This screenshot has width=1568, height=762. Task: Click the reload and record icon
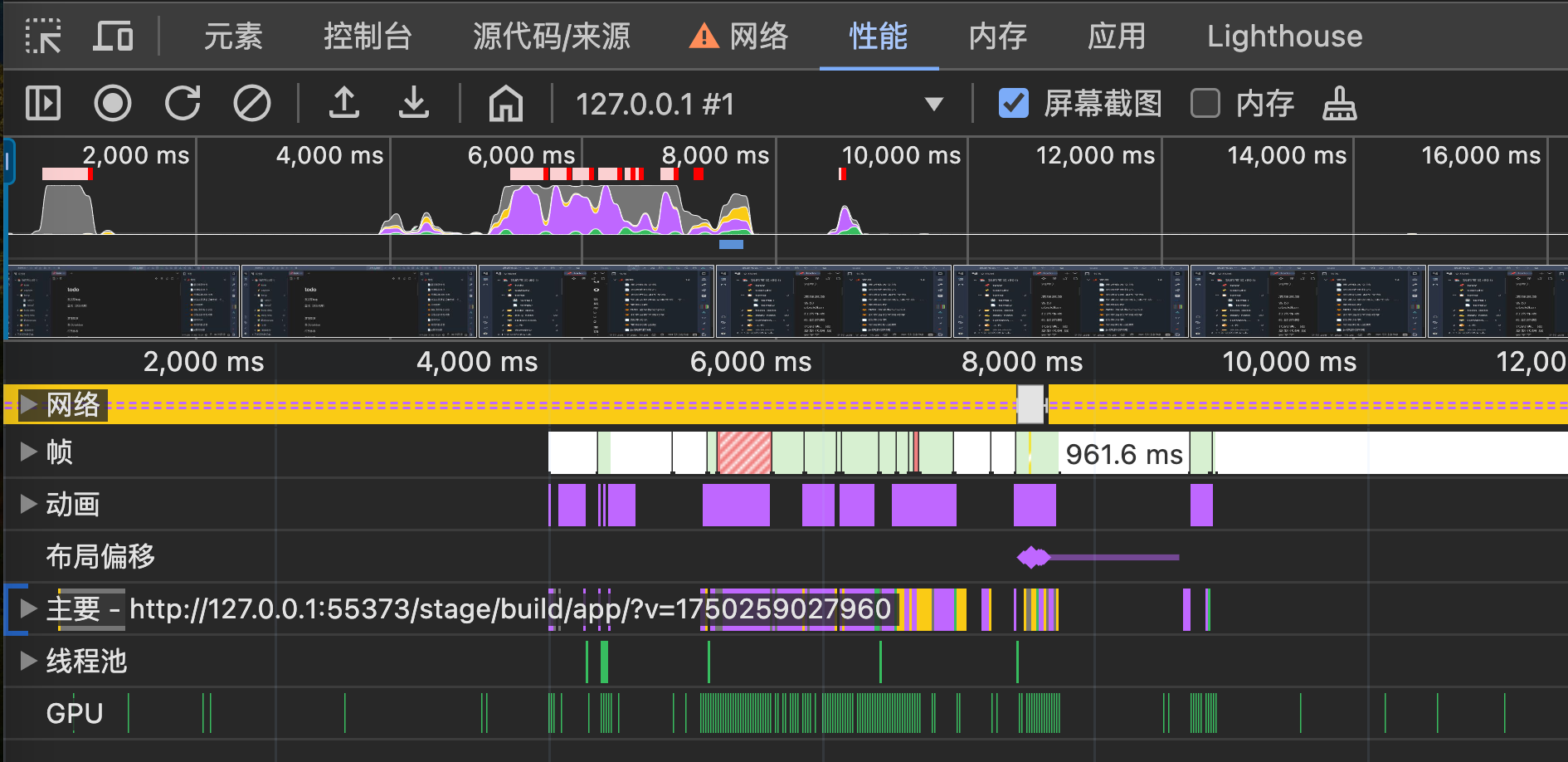[183, 104]
